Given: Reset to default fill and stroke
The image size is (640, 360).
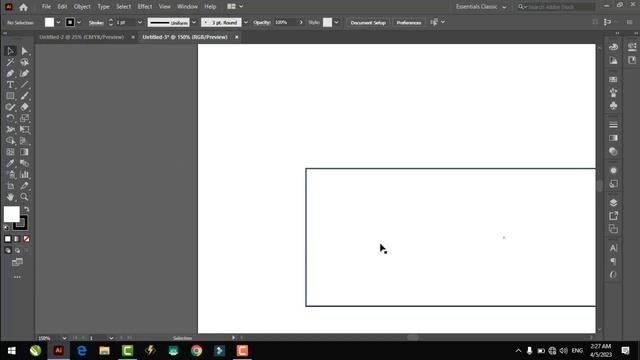Looking at the screenshot, I should [x=7, y=227].
